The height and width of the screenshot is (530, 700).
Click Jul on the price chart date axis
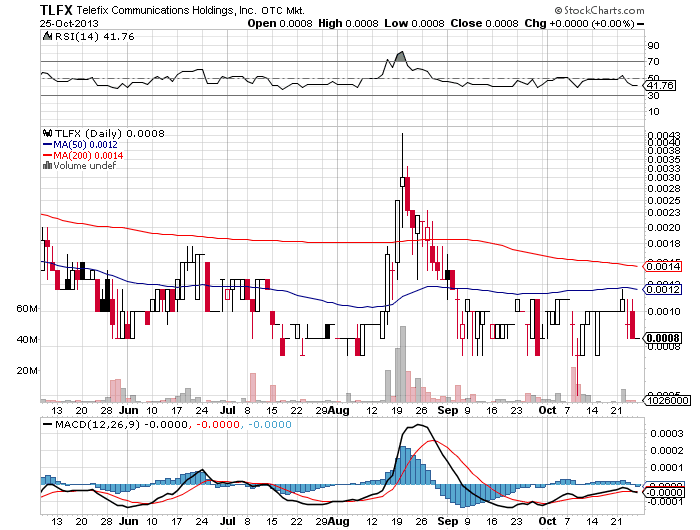pyautogui.click(x=228, y=410)
